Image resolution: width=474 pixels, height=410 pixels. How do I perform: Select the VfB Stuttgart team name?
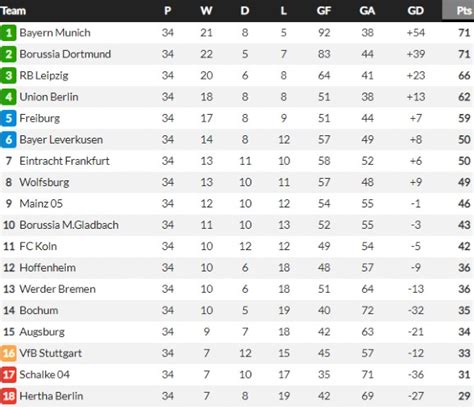pyautogui.click(x=50, y=353)
